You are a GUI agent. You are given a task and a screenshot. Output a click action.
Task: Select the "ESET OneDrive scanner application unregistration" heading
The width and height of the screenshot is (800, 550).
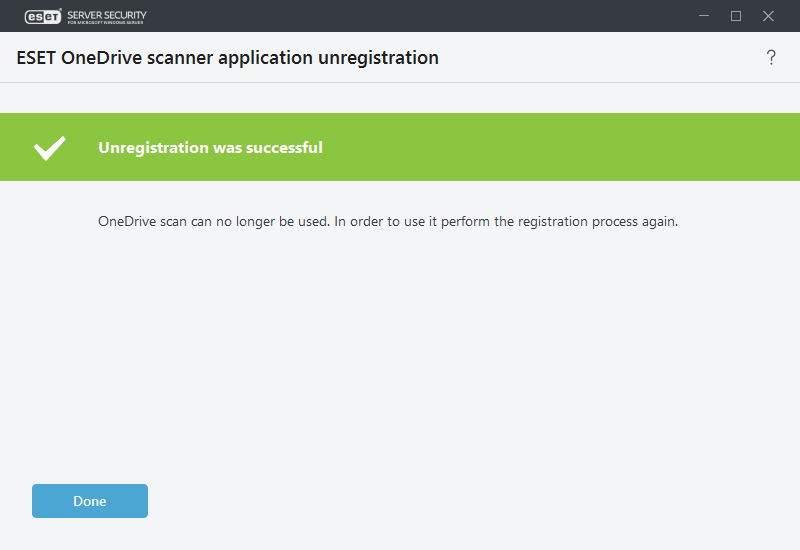click(228, 58)
